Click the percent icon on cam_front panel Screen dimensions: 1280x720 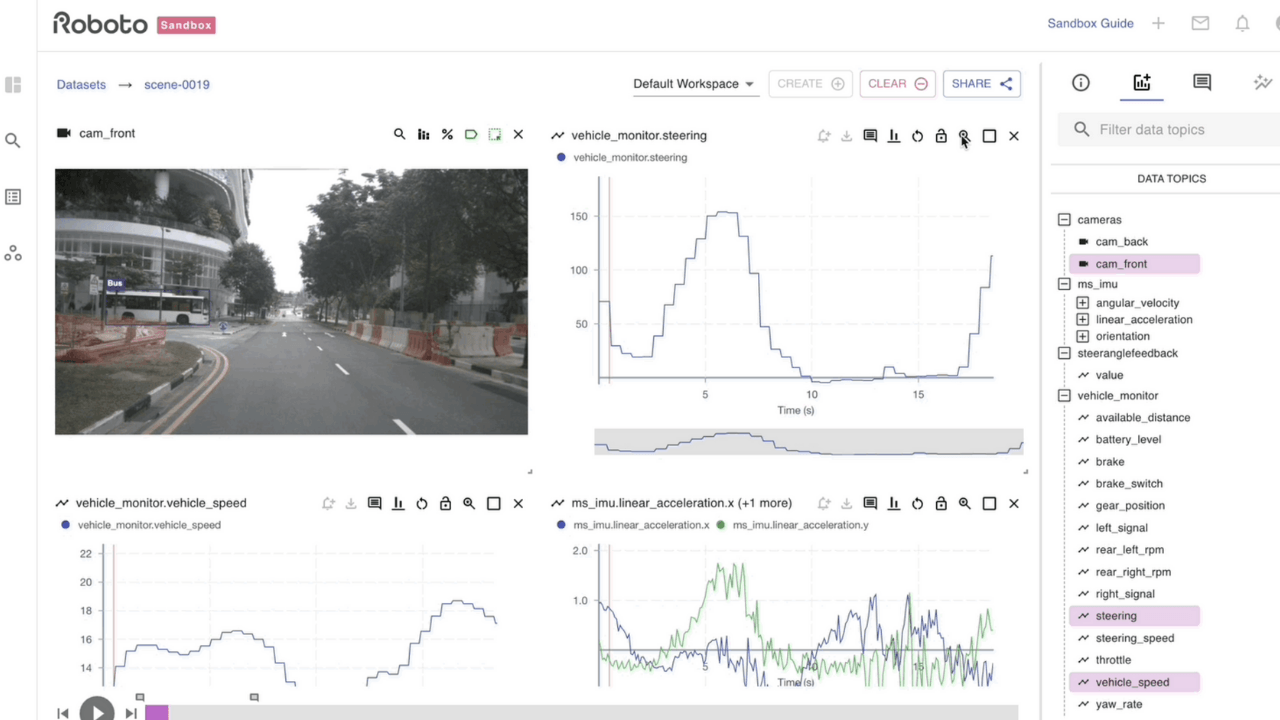(x=447, y=134)
